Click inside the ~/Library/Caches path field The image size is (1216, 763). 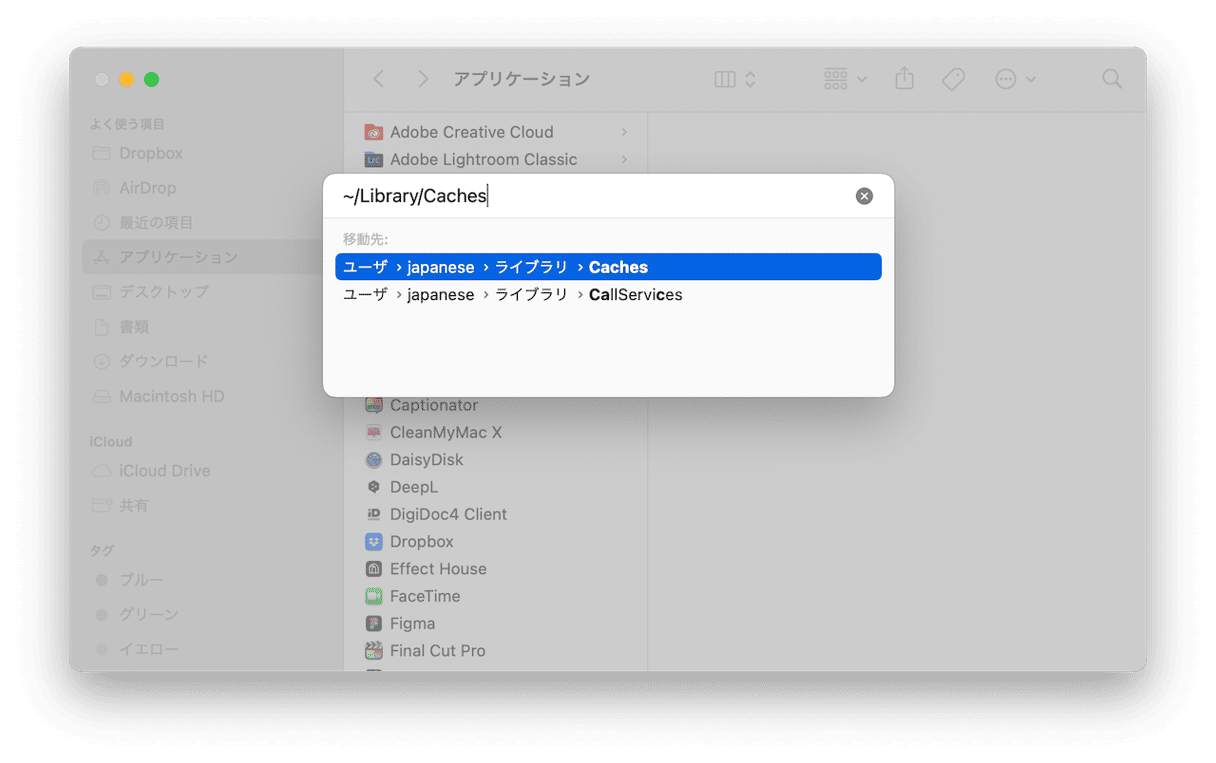pyautogui.click(x=590, y=196)
